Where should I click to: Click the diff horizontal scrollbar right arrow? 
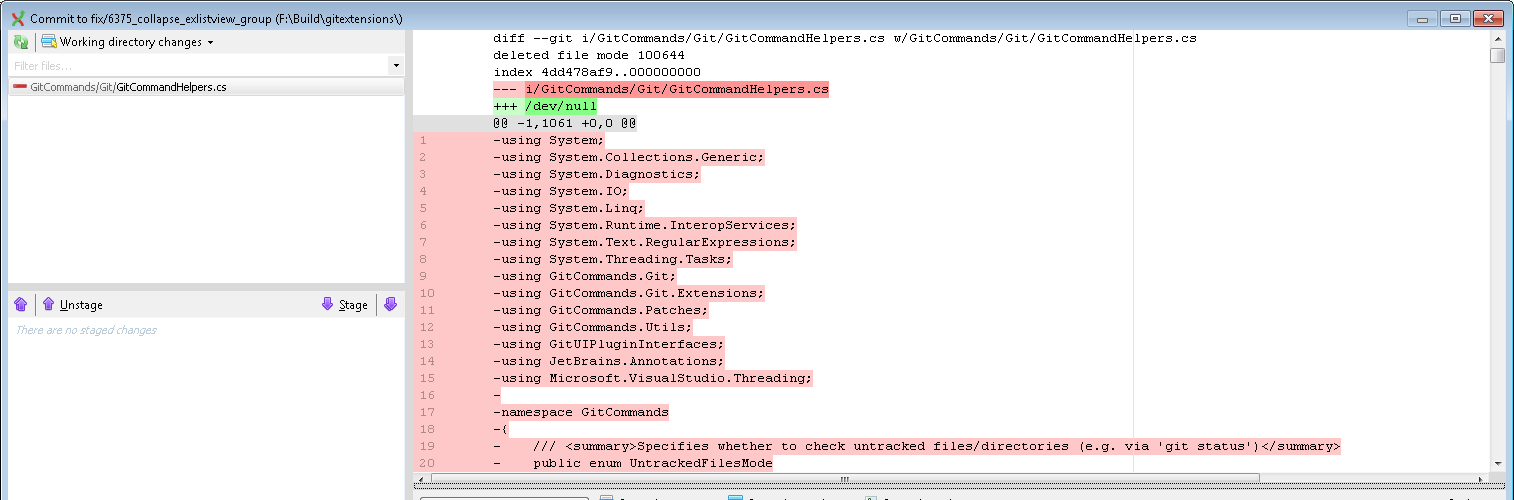tap(1482, 479)
